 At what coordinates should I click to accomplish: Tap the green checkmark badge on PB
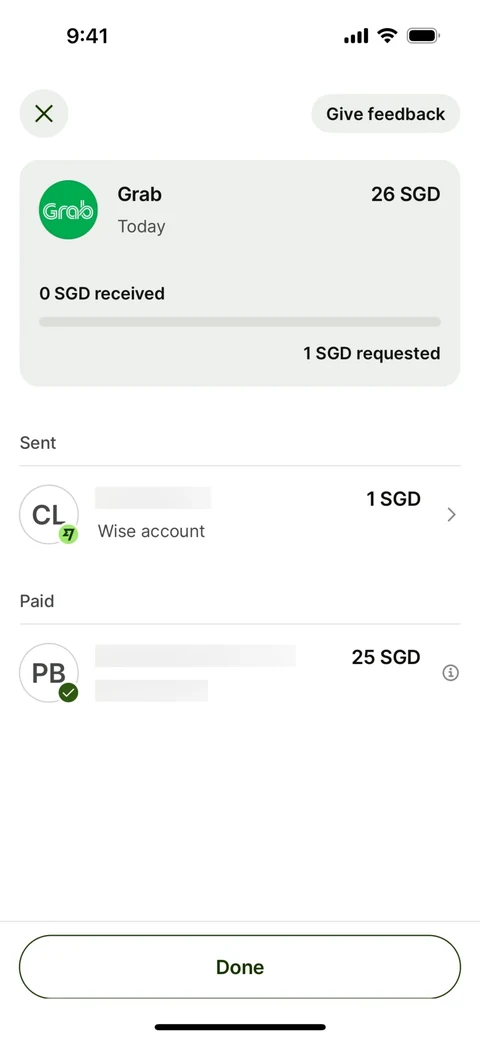click(68, 693)
